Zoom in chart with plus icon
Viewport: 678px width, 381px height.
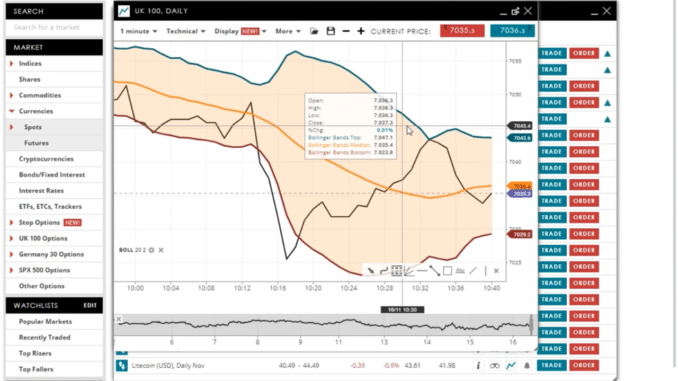click(361, 31)
